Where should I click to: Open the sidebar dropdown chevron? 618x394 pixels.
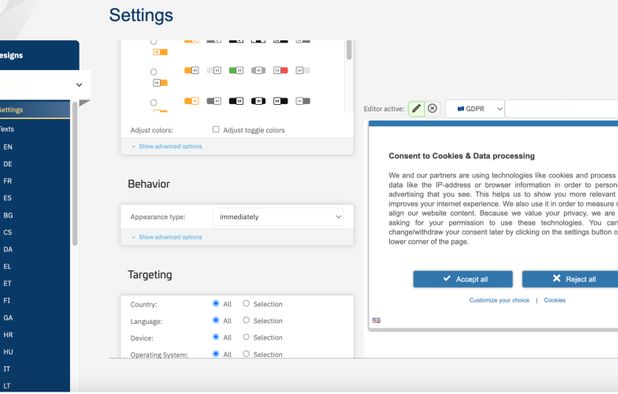point(79,85)
